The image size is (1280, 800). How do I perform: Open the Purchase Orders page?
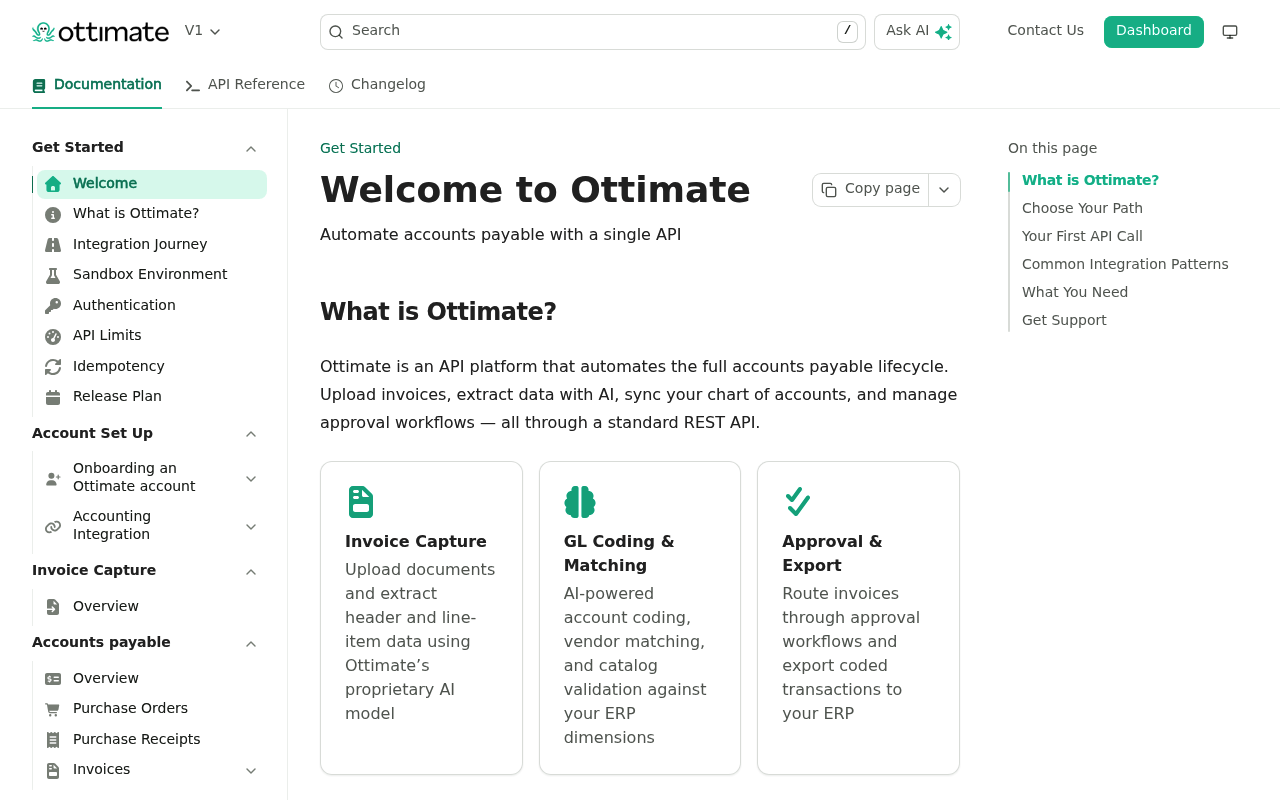pyautogui.click(x=152, y=709)
